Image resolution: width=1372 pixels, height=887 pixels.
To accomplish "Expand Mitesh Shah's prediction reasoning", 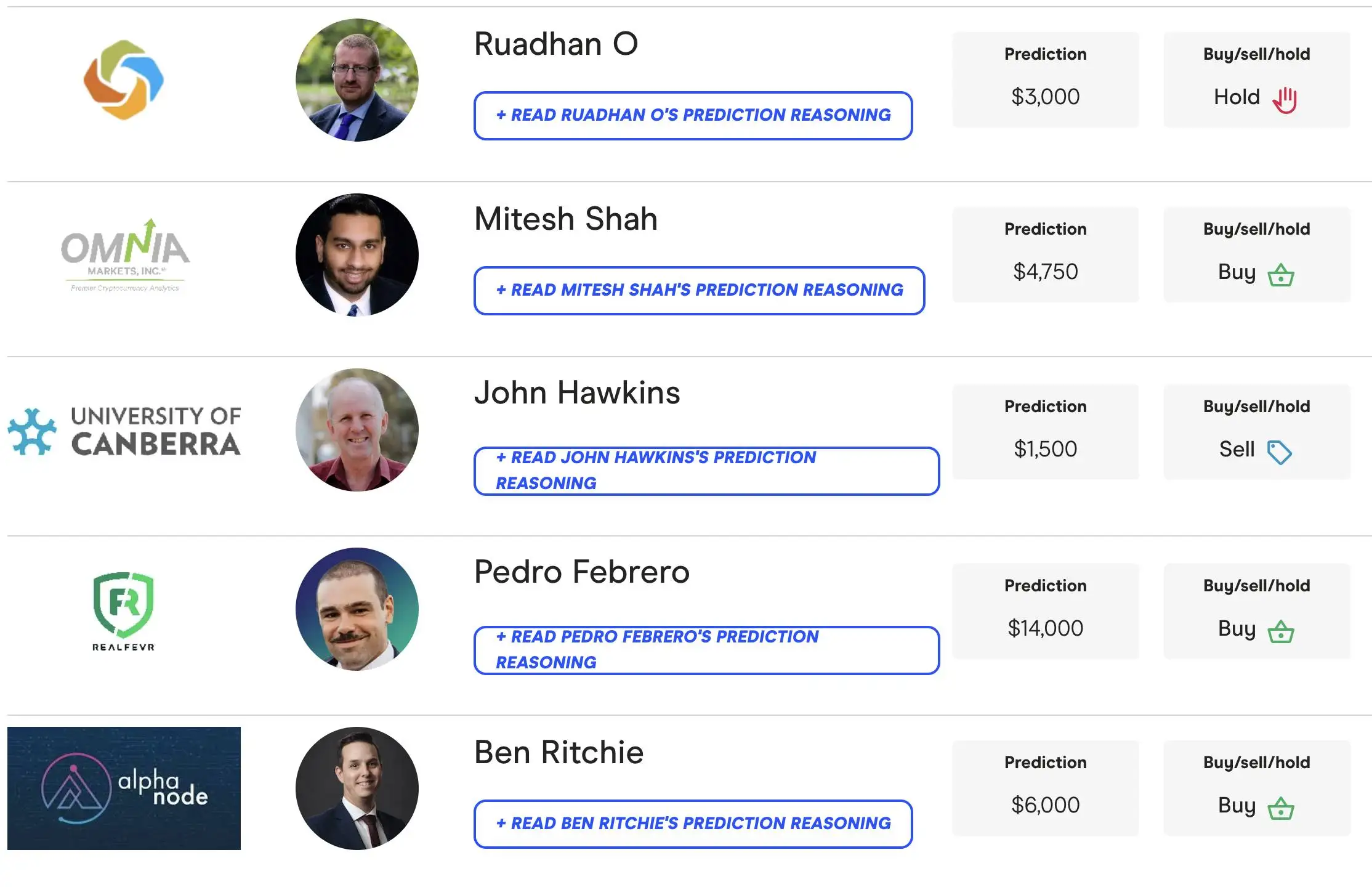I will 699,290.
